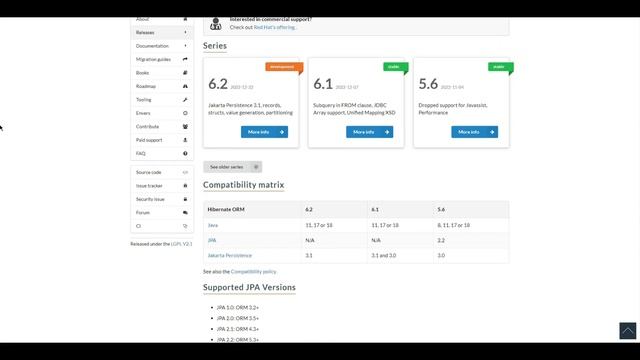This screenshot has width=640, height=360.
Task: Open the Documentation sidebar menu item
Action: [162, 46]
